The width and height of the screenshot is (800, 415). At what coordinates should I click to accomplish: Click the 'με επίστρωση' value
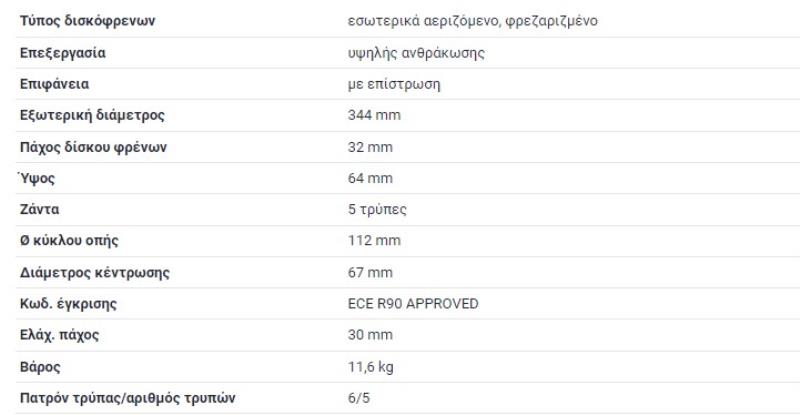[394, 84]
